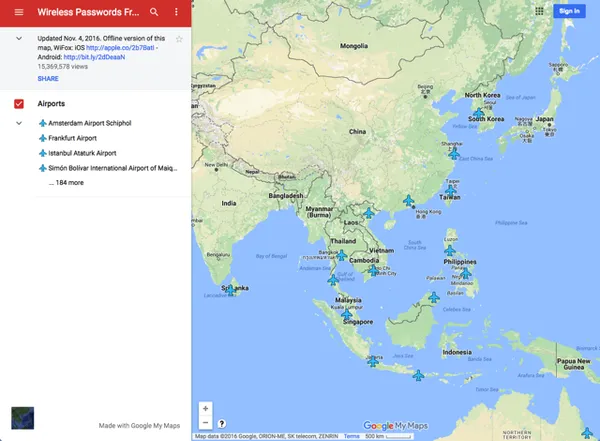Image resolution: width=600 pixels, height=441 pixels.
Task: Open the three-dot more options menu
Action: [176, 12]
